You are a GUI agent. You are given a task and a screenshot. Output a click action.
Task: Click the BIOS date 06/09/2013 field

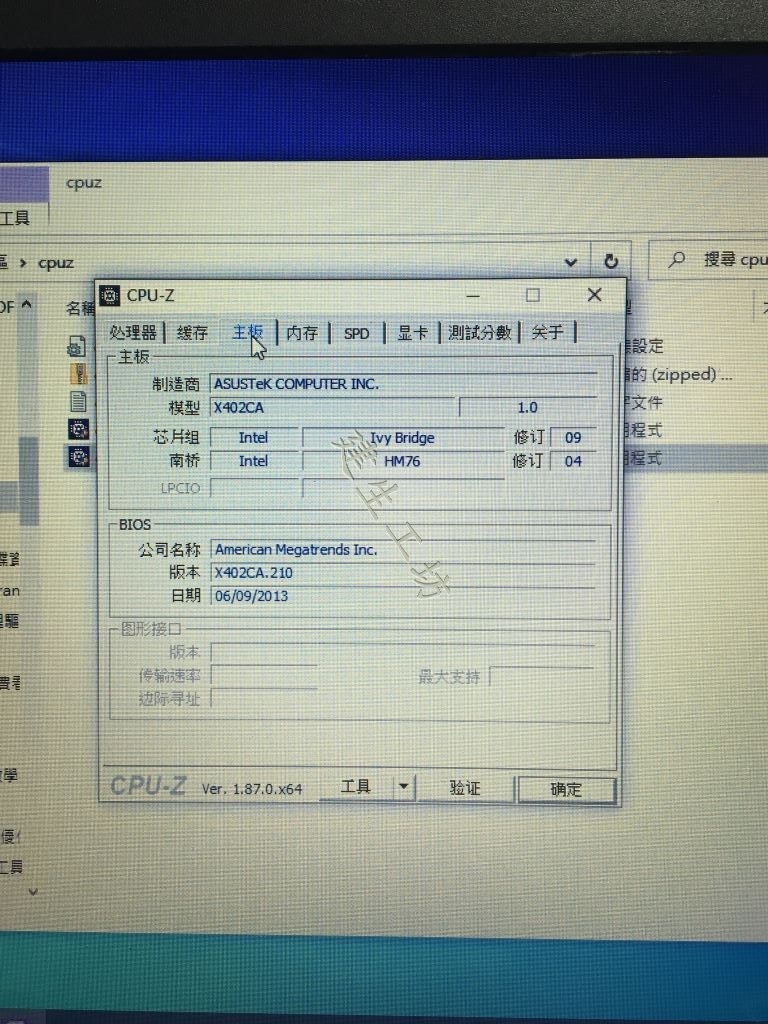coord(404,596)
